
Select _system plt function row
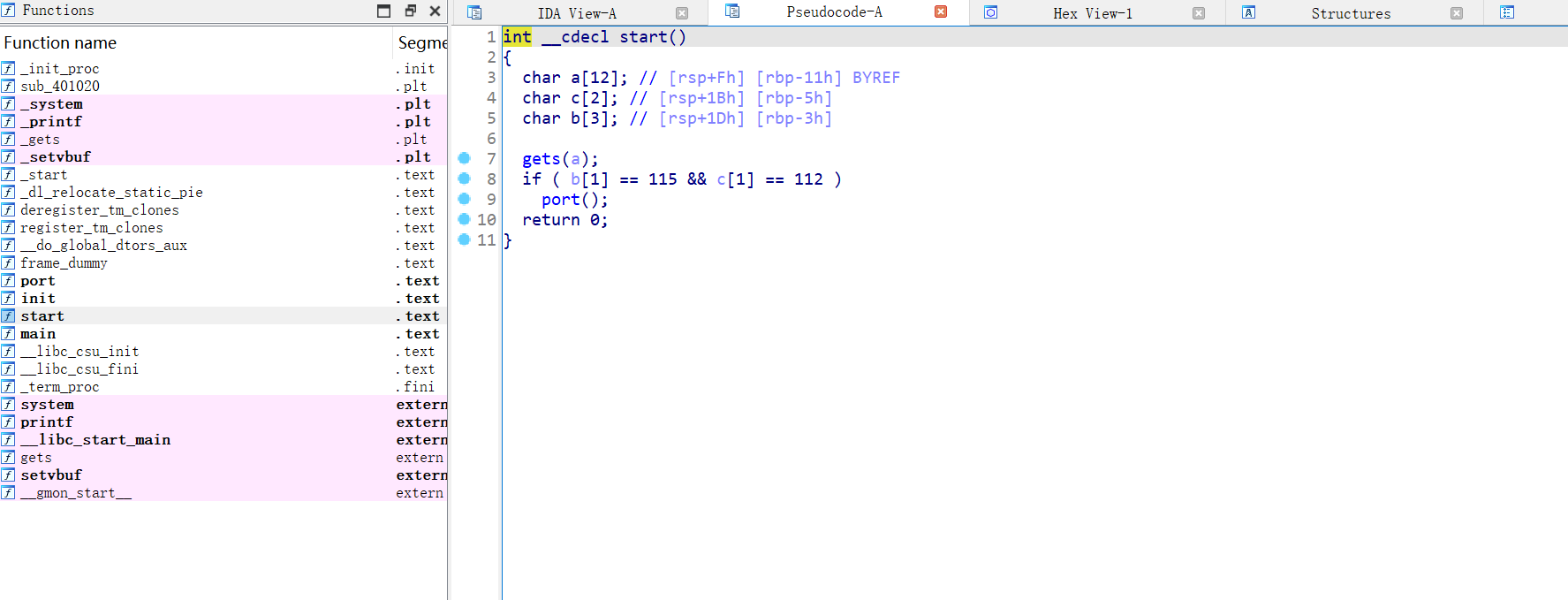(223, 103)
